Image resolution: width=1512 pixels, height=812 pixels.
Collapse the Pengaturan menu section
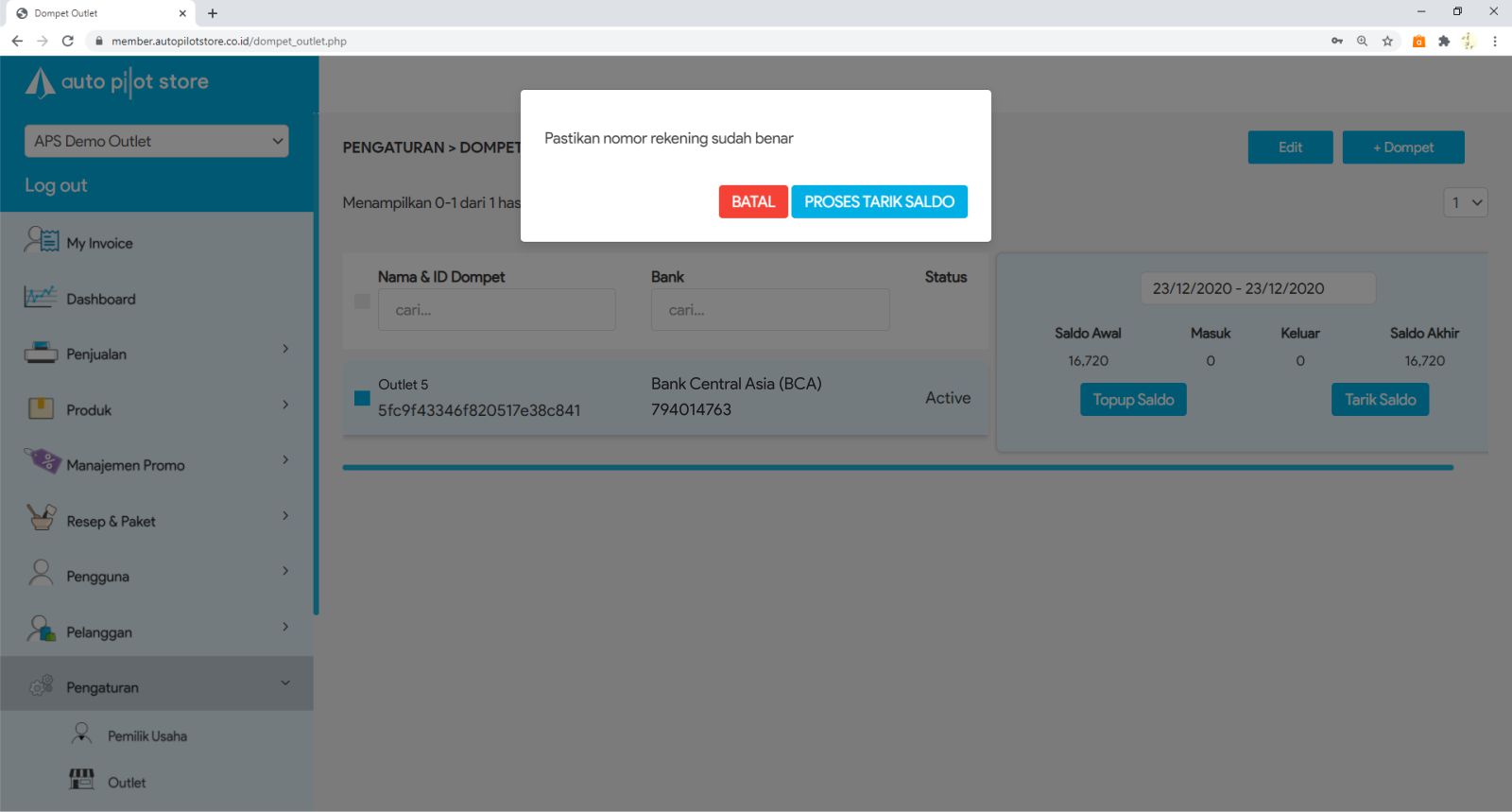tap(285, 683)
